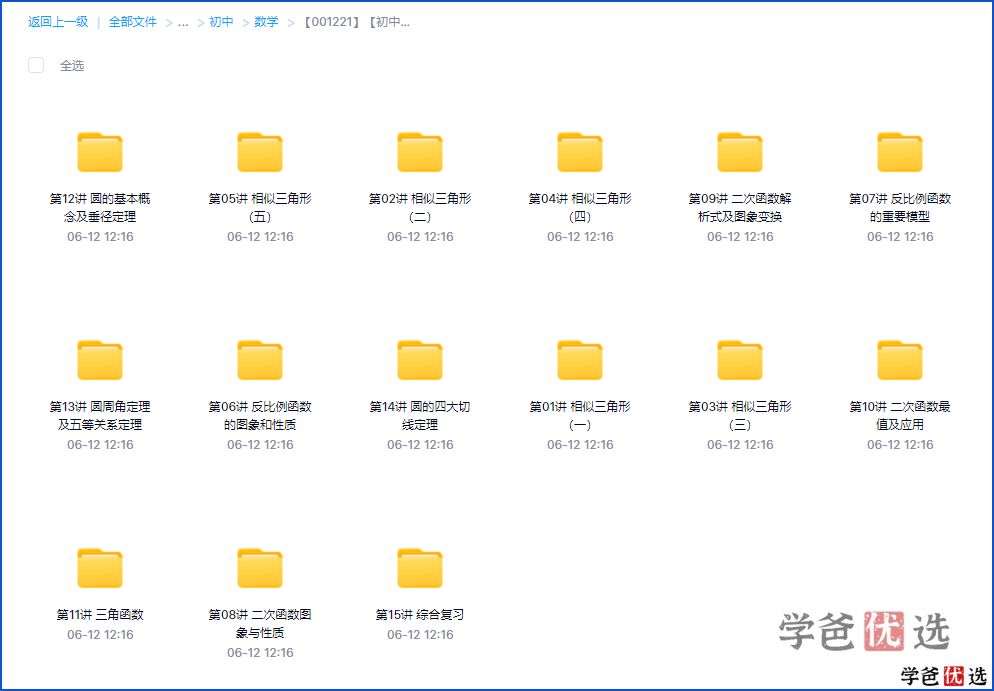Viewport: 994px width, 691px height.
Task: Open the 第08讲 二次函数图象与性质 folder icon
Action: point(260,568)
